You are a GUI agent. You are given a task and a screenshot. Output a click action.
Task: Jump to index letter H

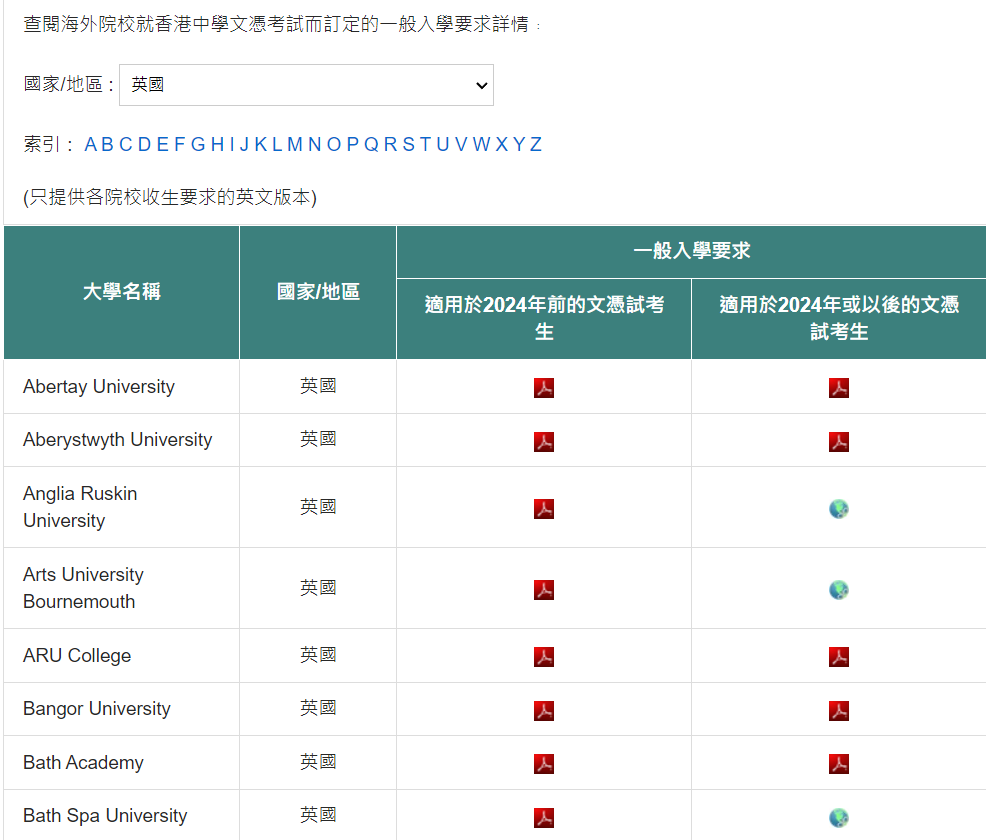pos(218,145)
